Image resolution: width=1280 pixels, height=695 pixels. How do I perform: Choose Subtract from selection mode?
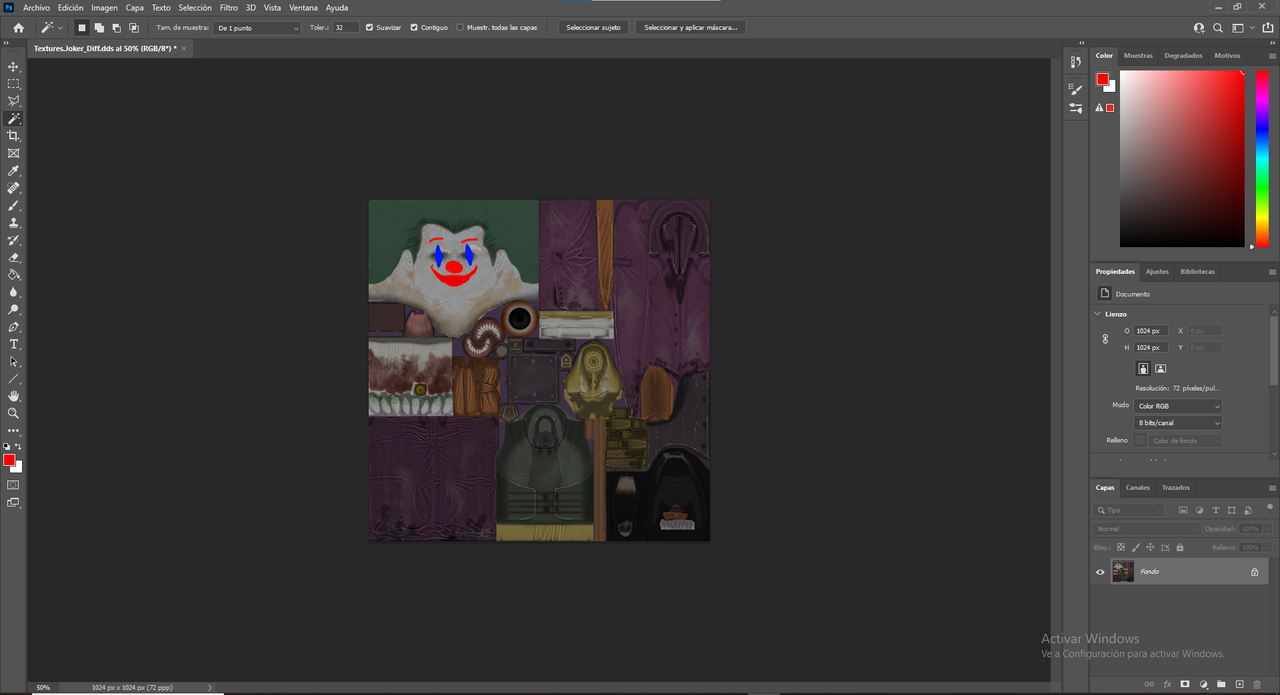click(x=116, y=28)
